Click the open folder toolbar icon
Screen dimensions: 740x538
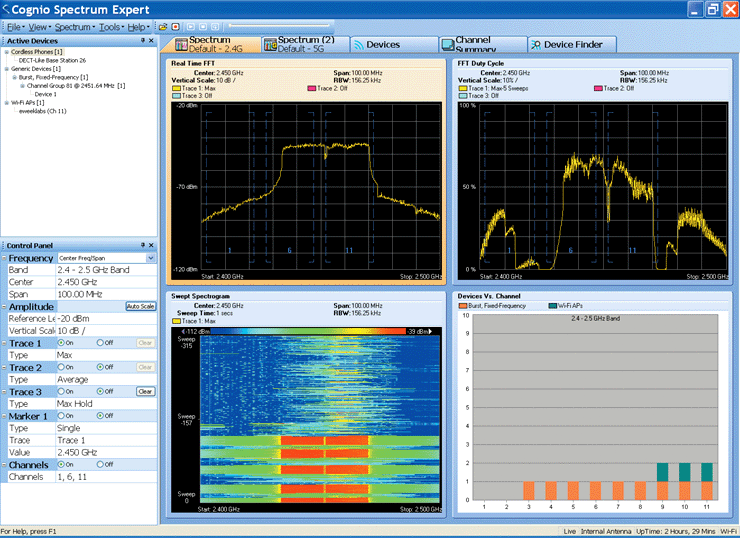click(x=163, y=27)
